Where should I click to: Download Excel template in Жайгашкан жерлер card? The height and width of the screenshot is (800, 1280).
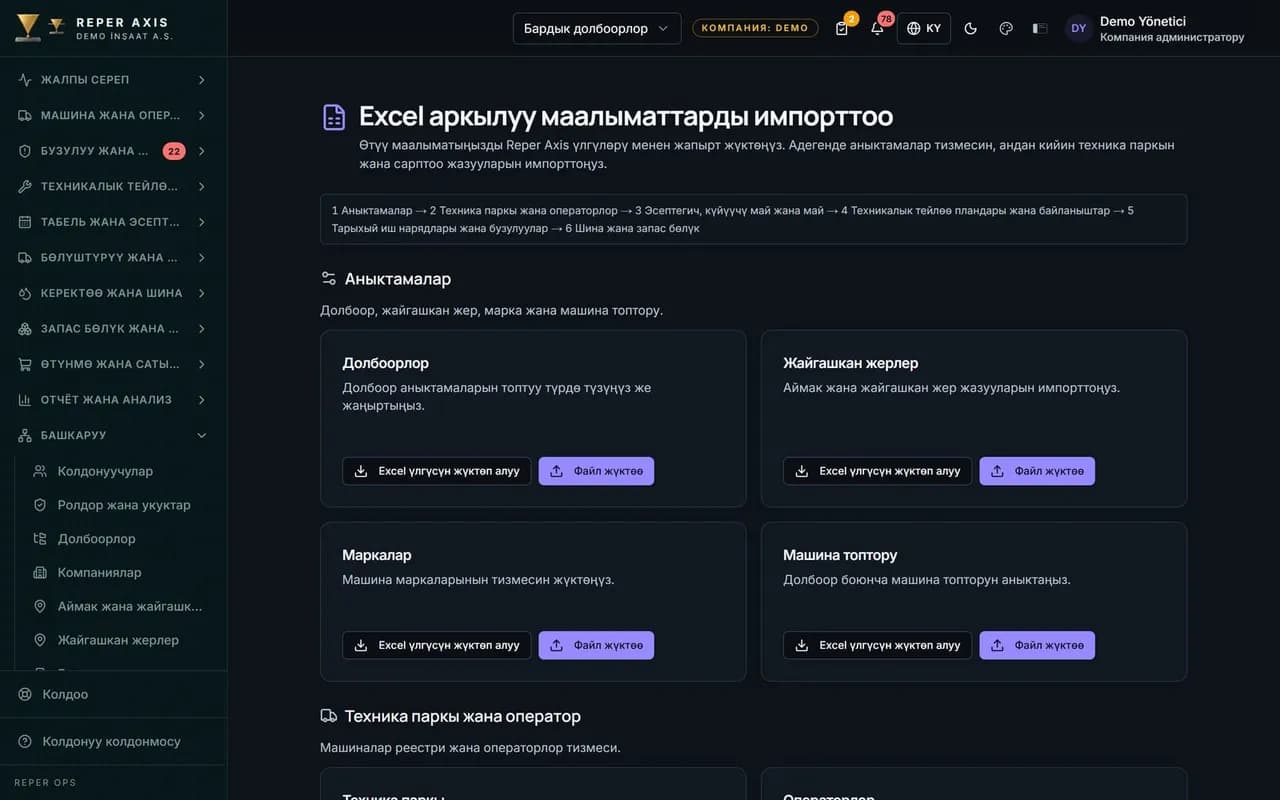(878, 471)
